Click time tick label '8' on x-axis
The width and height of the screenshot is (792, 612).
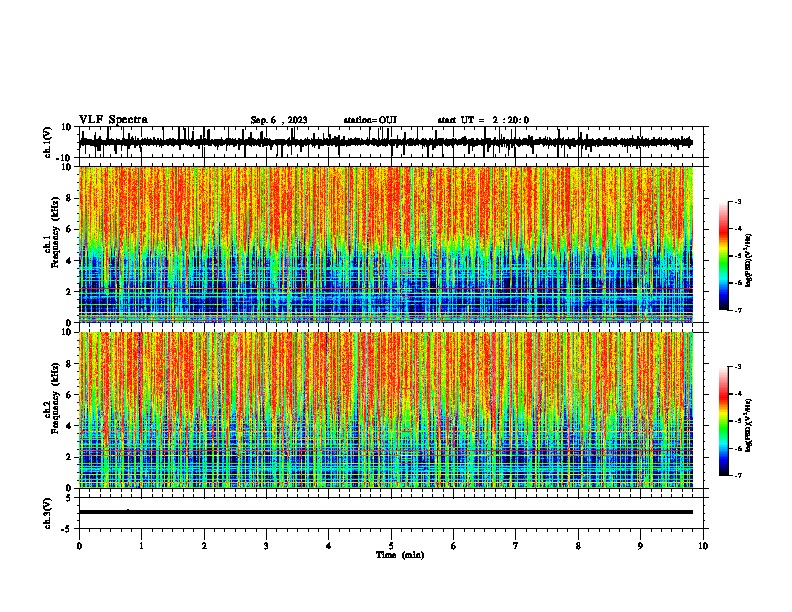point(578,546)
